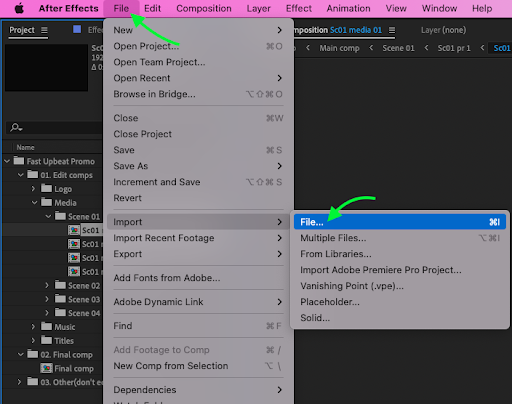512x404 pixels.
Task: Select the Scene 04 folder row
Action: click(52, 313)
